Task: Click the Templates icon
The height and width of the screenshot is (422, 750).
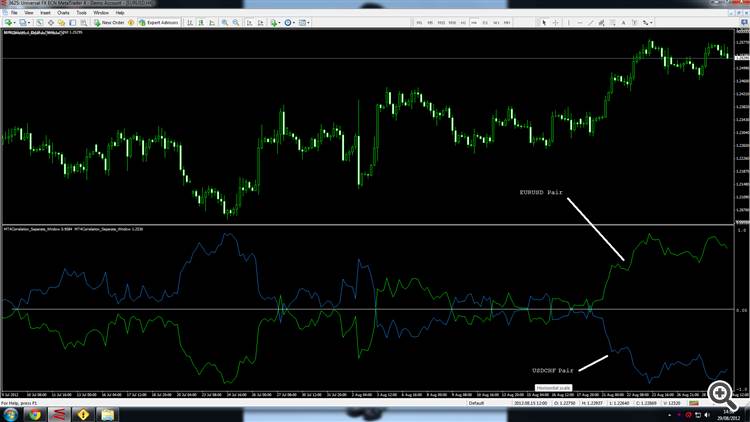Action: coord(302,22)
